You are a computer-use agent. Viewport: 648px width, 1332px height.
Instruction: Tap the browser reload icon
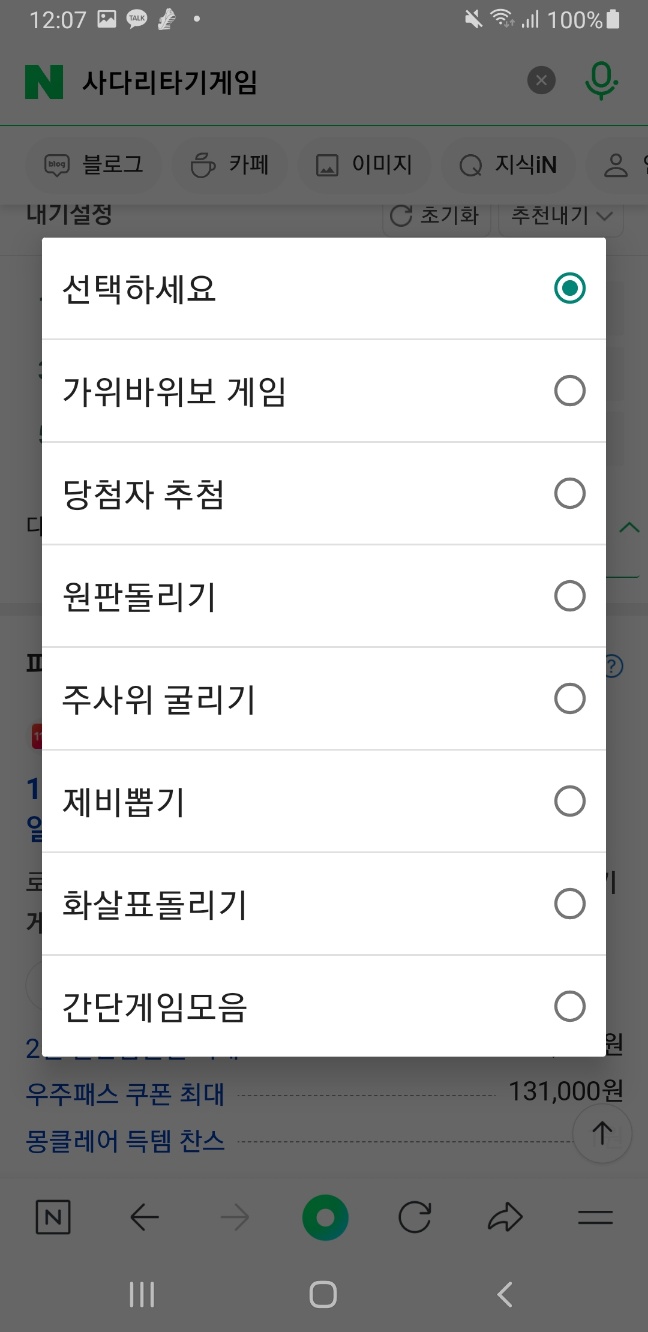pos(415,1217)
